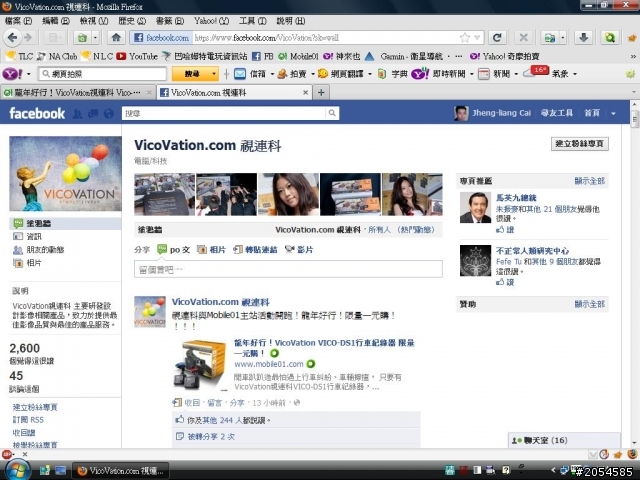This screenshot has height=480, width=640.
Task: Click the magnifier in Facebook search box
Action: [332, 113]
